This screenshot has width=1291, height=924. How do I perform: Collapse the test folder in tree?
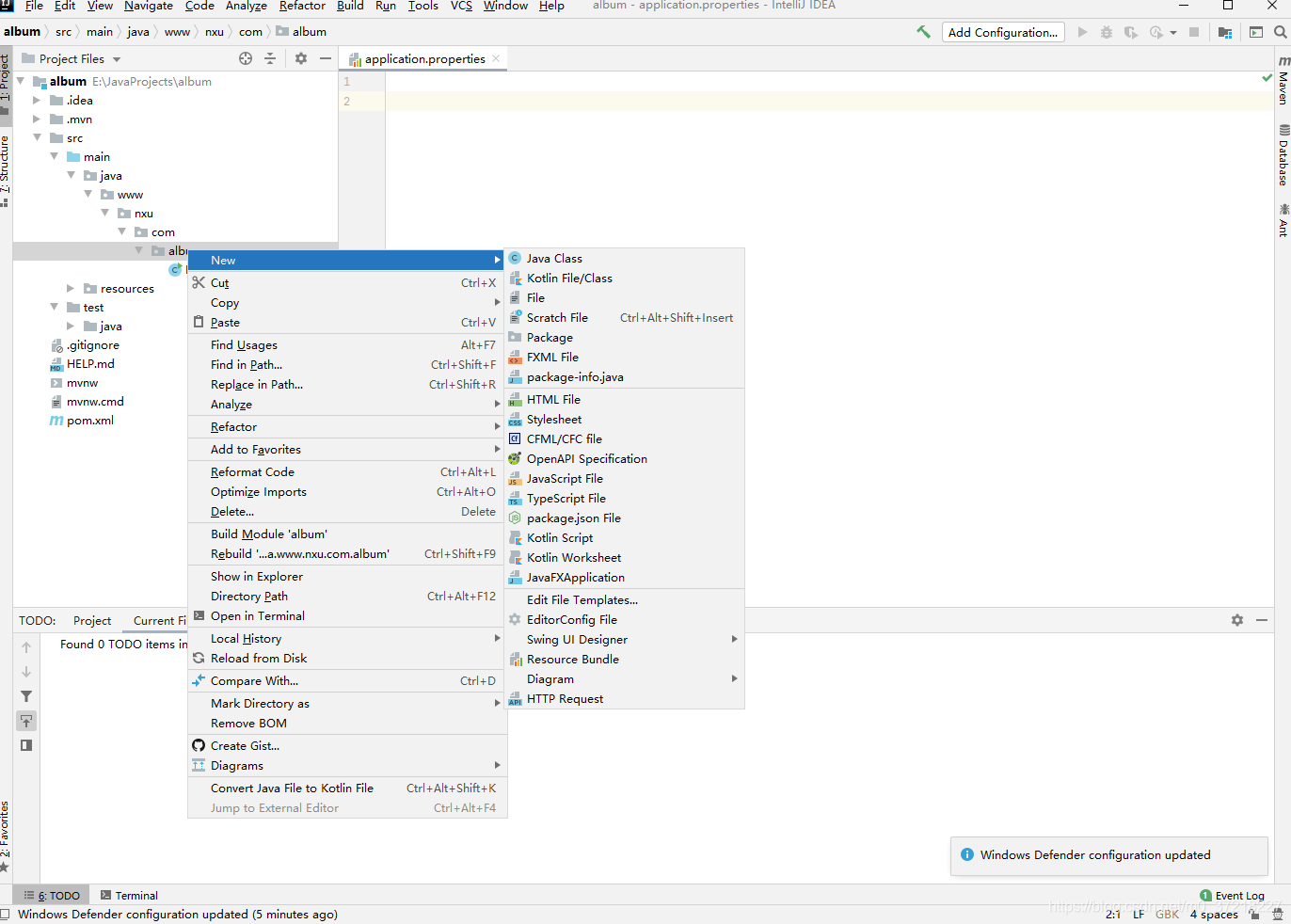[54, 307]
